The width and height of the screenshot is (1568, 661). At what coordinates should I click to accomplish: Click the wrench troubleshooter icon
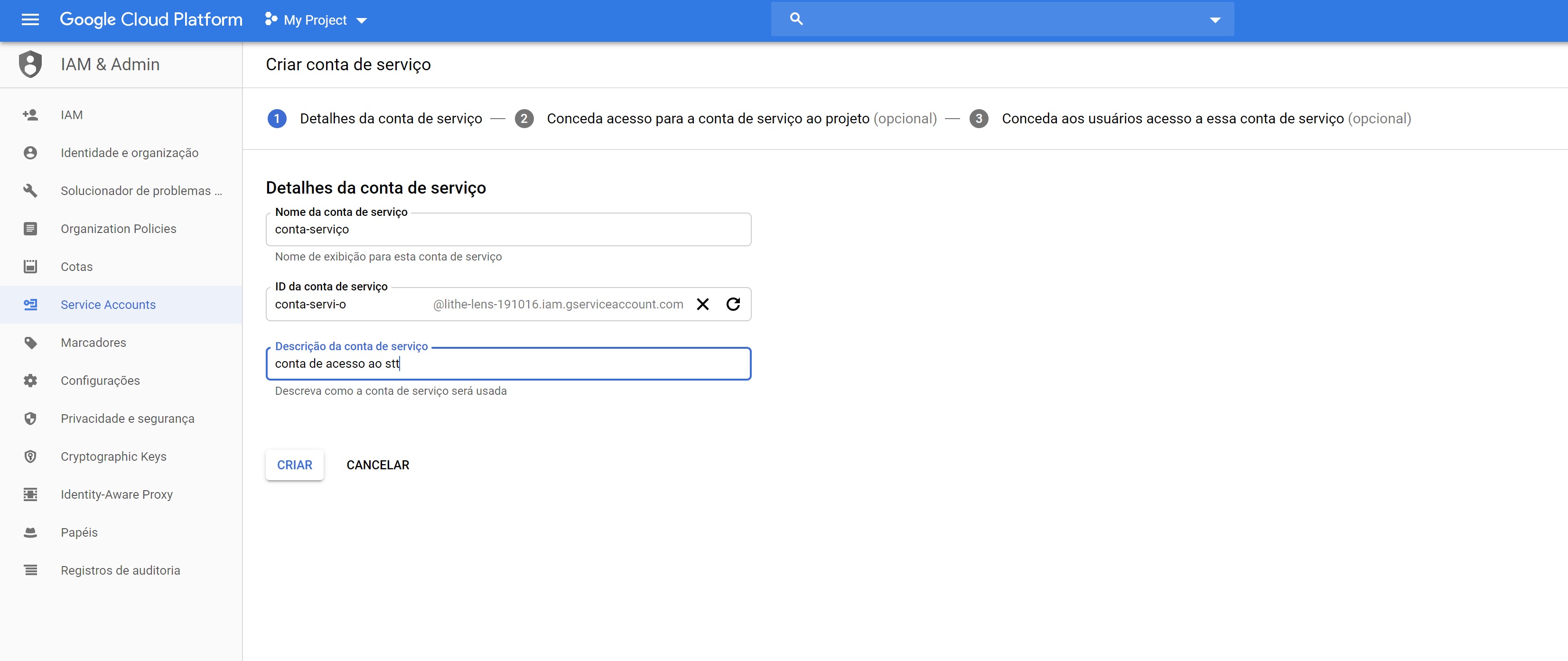(30, 190)
